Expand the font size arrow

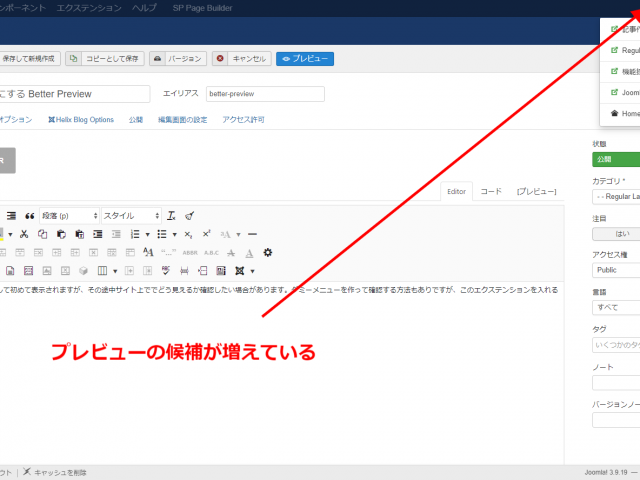click(x=238, y=235)
